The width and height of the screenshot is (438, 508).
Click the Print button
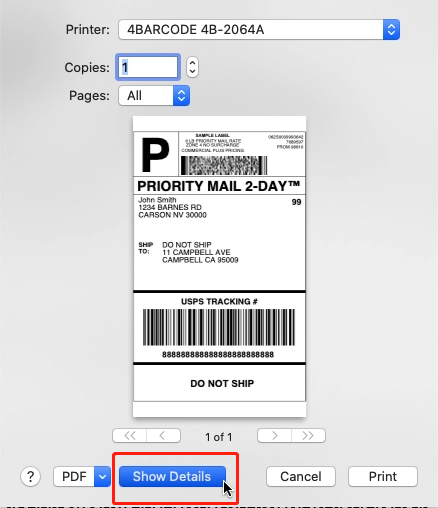pos(383,476)
